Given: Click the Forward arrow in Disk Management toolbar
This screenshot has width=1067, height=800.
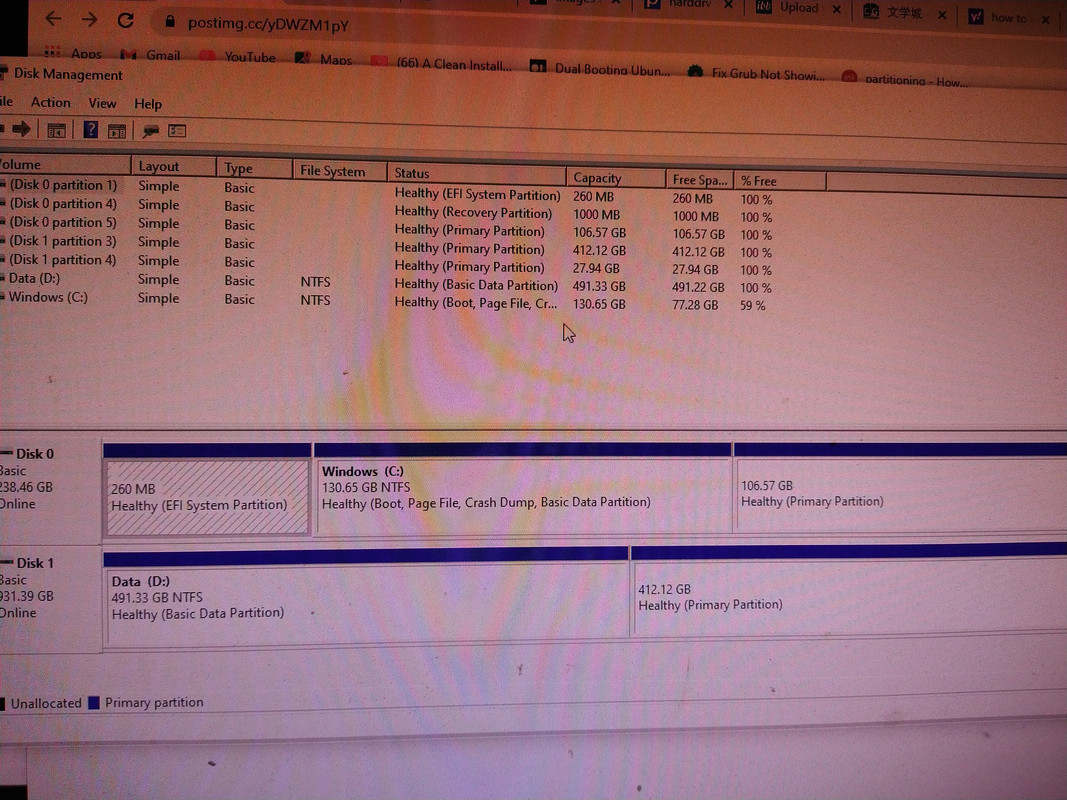Looking at the screenshot, I should pyautogui.click(x=21, y=129).
